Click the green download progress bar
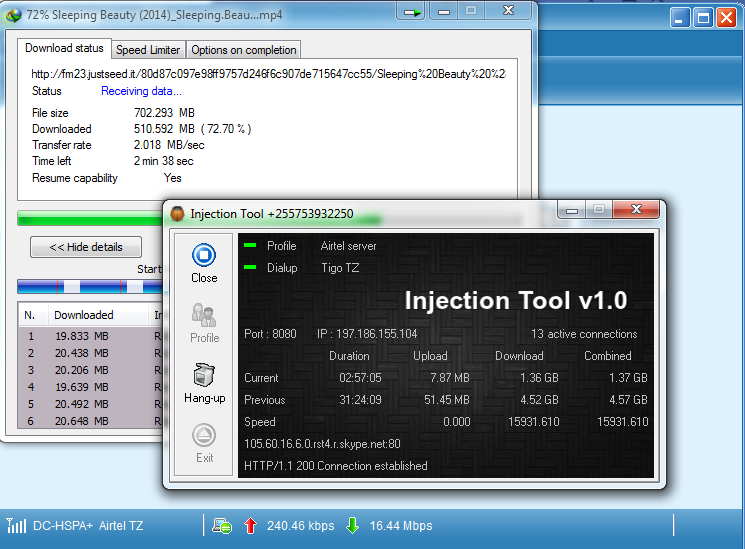The width and height of the screenshot is (745, 549). [90, 218]
